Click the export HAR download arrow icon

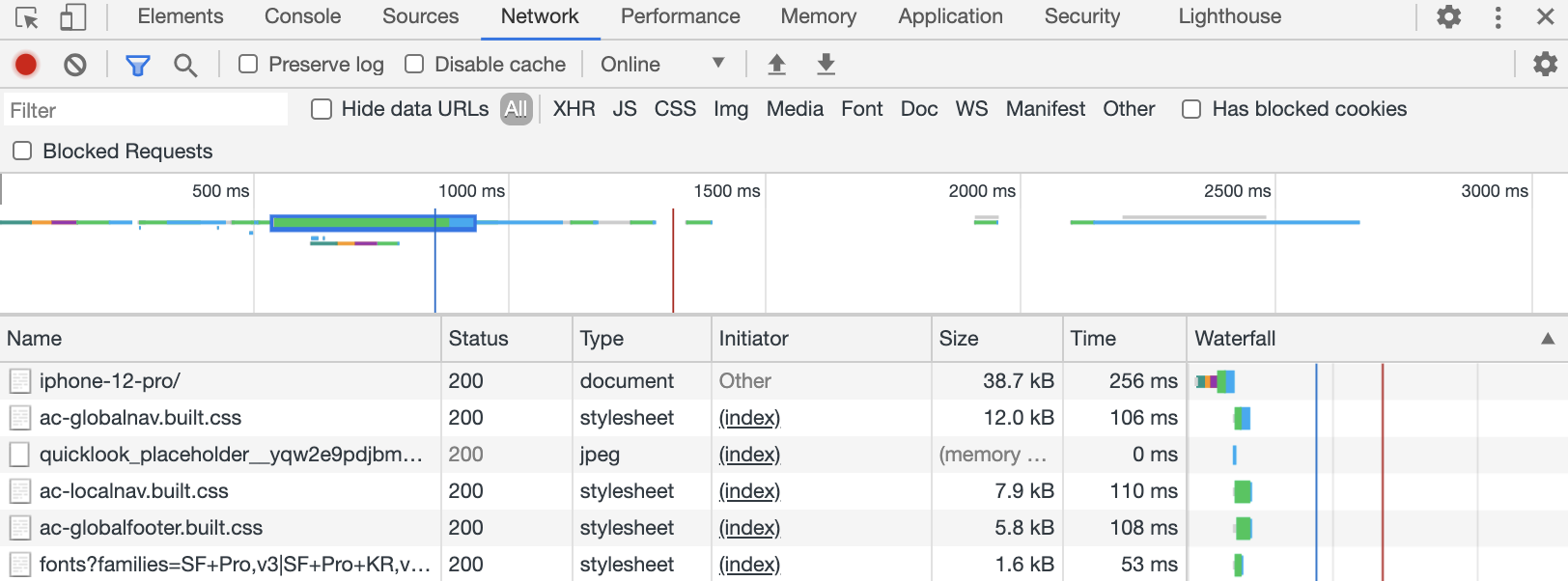tap(826, 65)
